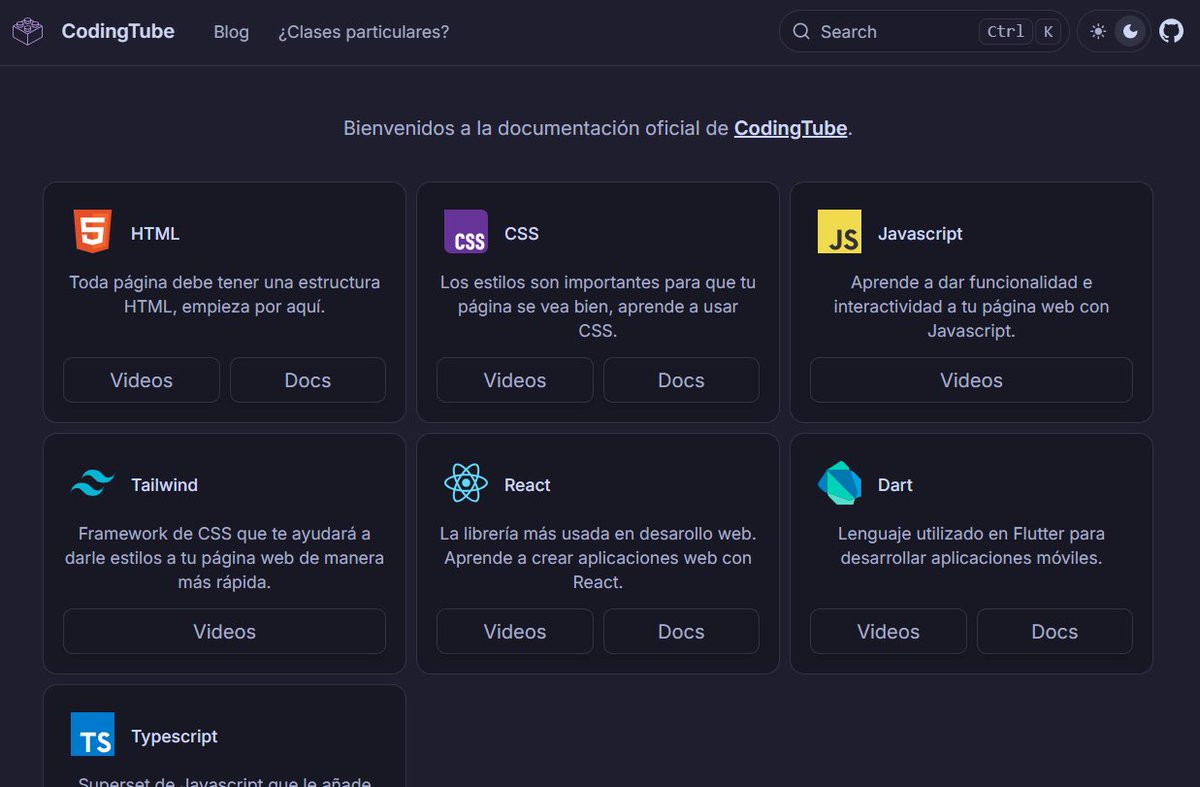
Task: Click the CodingTube logo icon in header
Action: tap(28, 32)
